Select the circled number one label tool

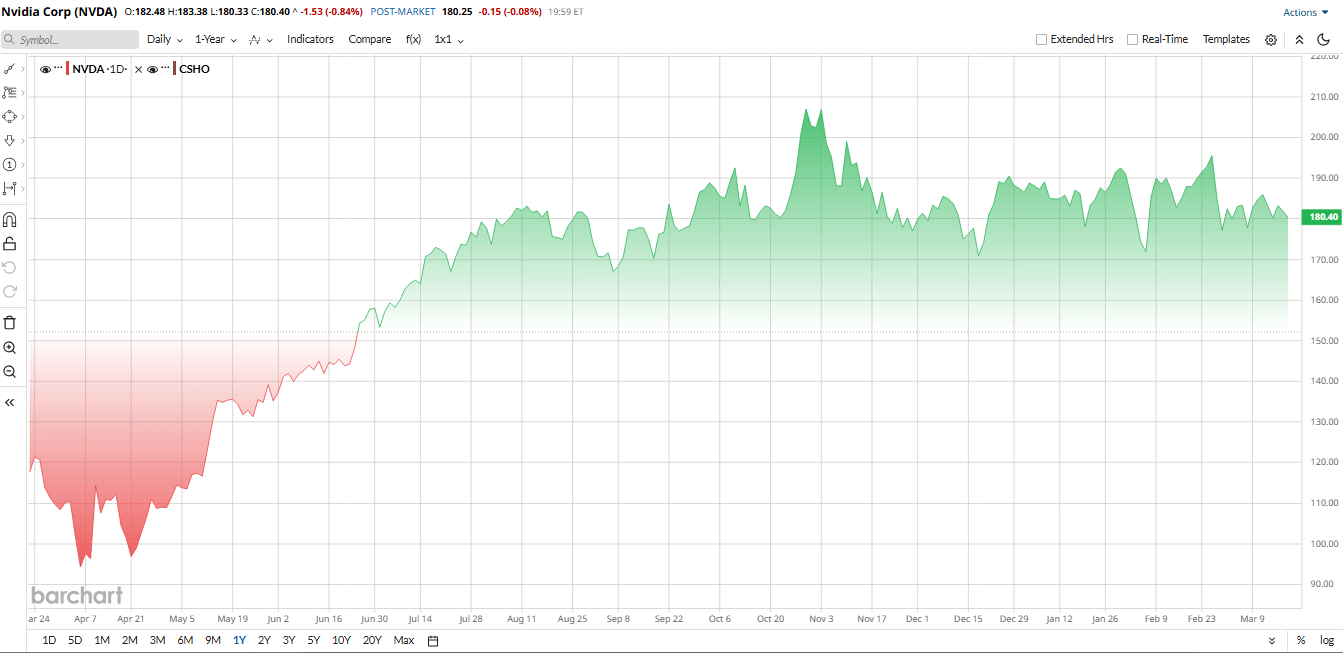(10, 164)
